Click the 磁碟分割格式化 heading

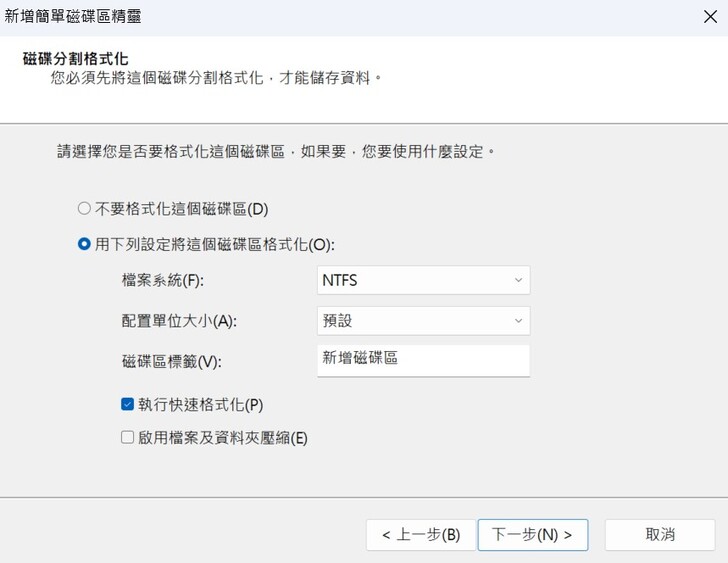(x=76, y=59)
